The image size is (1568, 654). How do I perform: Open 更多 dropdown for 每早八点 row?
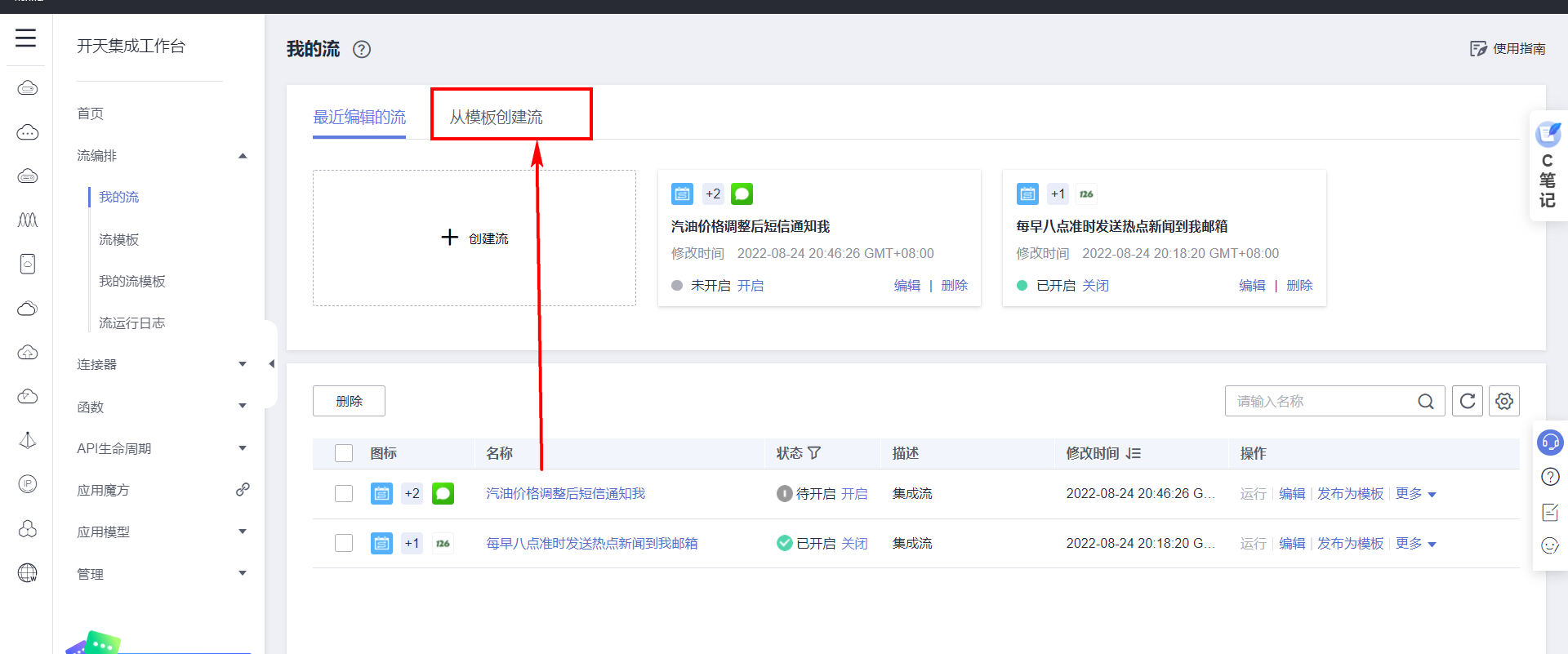click(x=1415, y=544)
